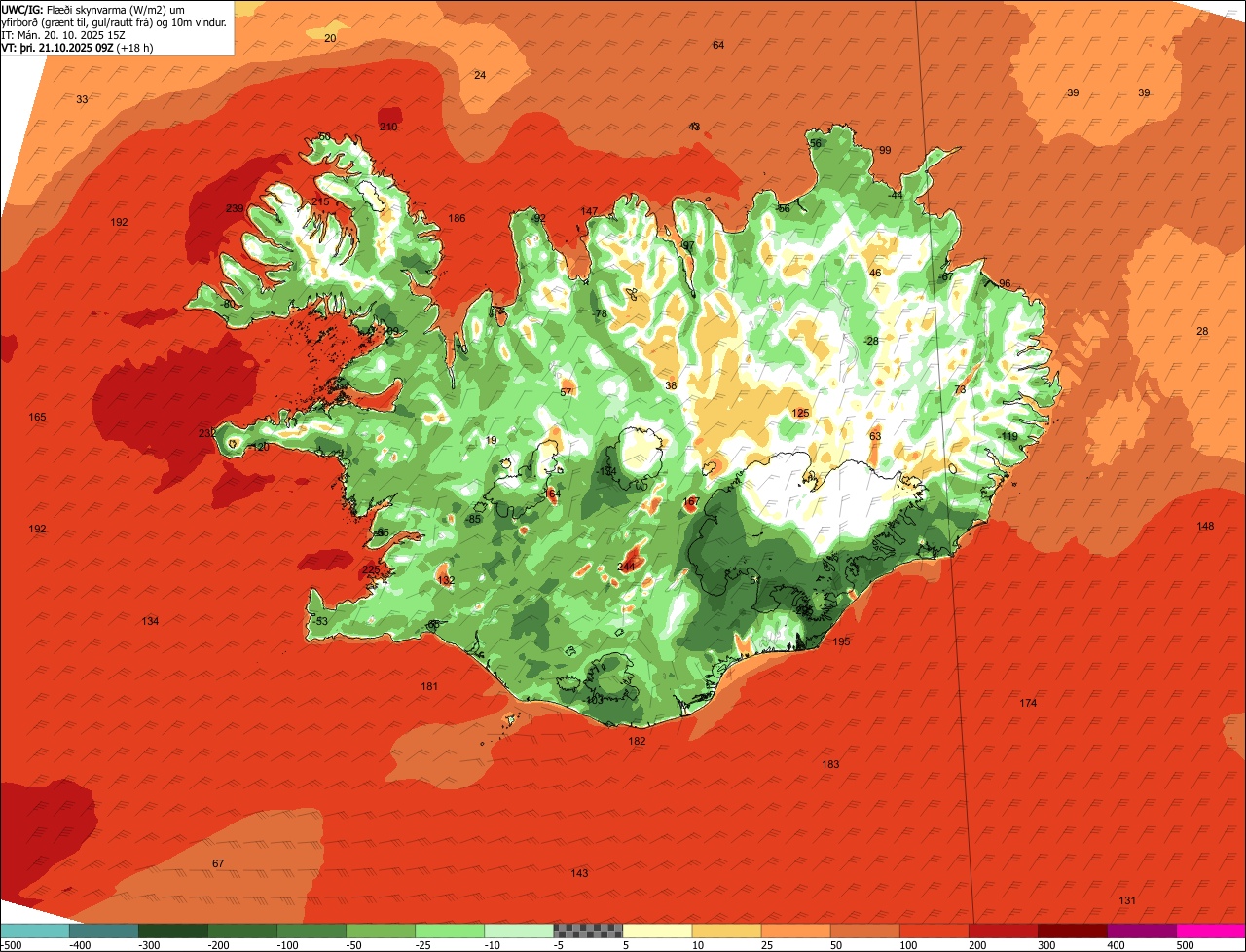Click the title line 'UWC/IG: Flæði skynvarma (W/m2) um'
1246x952 pixels.
(x=93, y=9)
